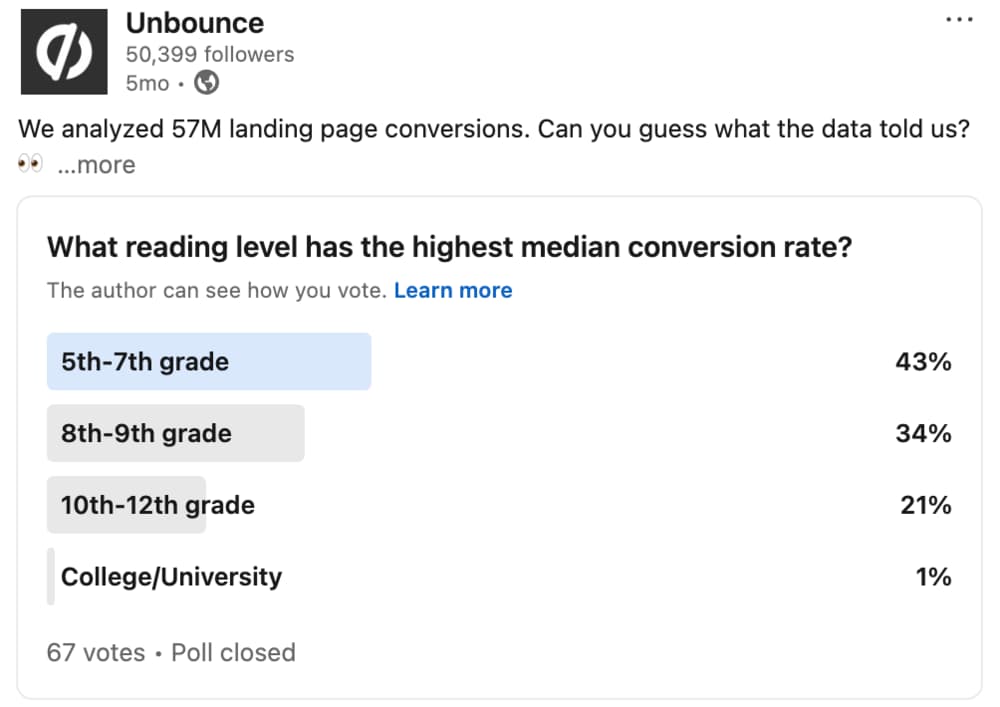Open the Unbounce company name link

coord(195,23)
